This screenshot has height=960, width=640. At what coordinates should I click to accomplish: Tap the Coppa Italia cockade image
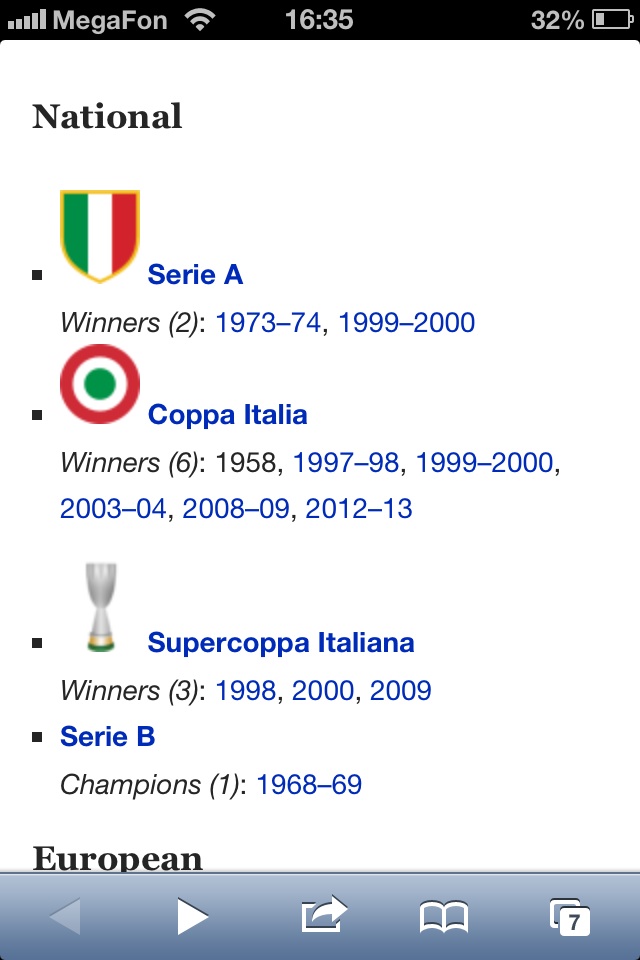[100, 384]
